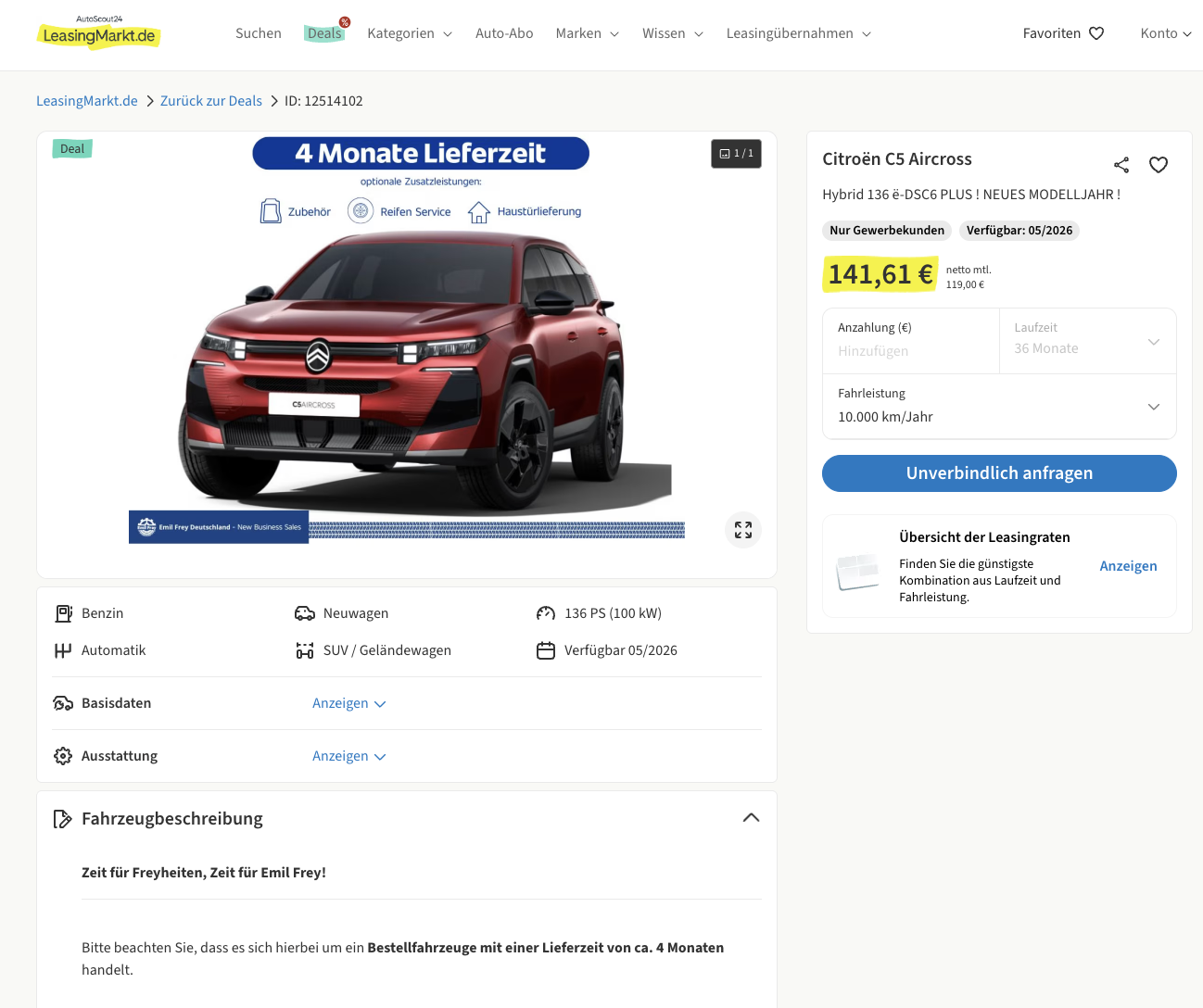Click the share icon next to Citroën C5 Aircross
This screenshot has width=1203, height=1008.
point(1121,165)
